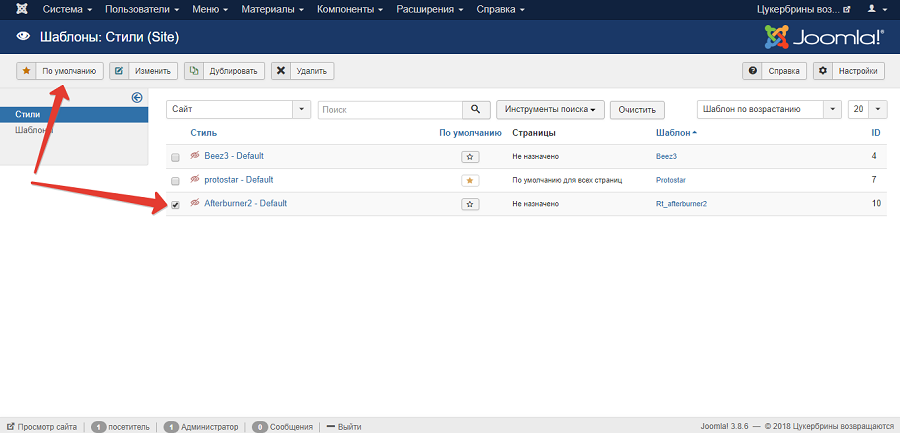900x433 pixels.
Task: Click the preview-disabled eye icon beside Beez3
Action: tap(195, 156)
